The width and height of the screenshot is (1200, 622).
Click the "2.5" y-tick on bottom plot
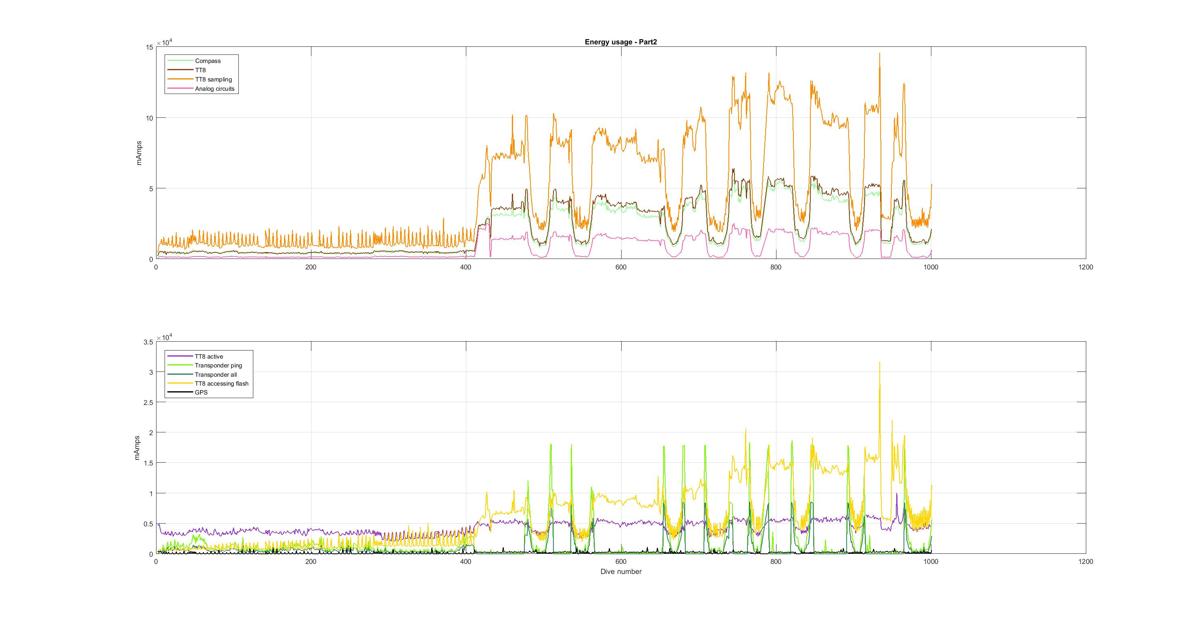147,402
